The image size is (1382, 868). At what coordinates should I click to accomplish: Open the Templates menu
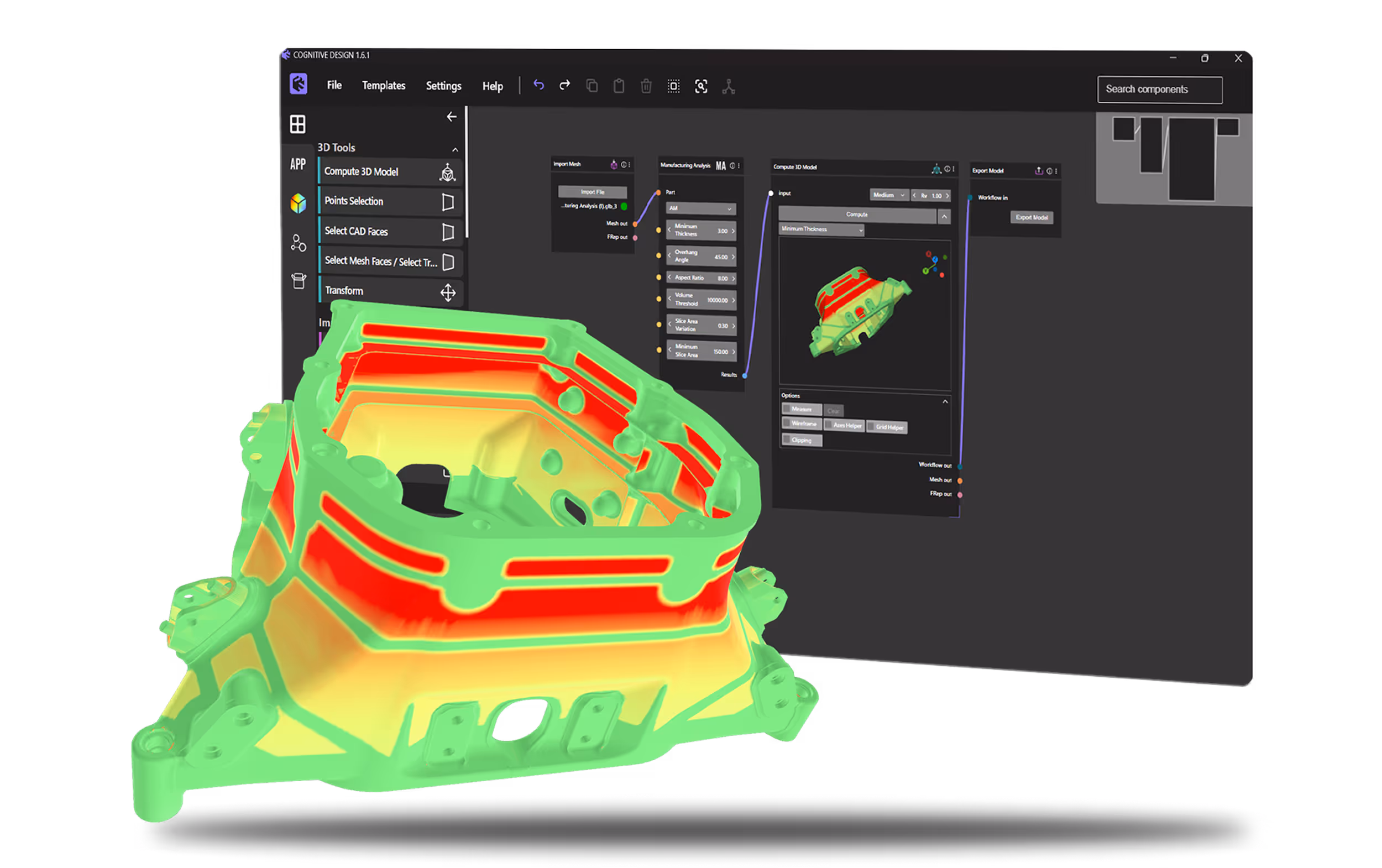point(384,86)
